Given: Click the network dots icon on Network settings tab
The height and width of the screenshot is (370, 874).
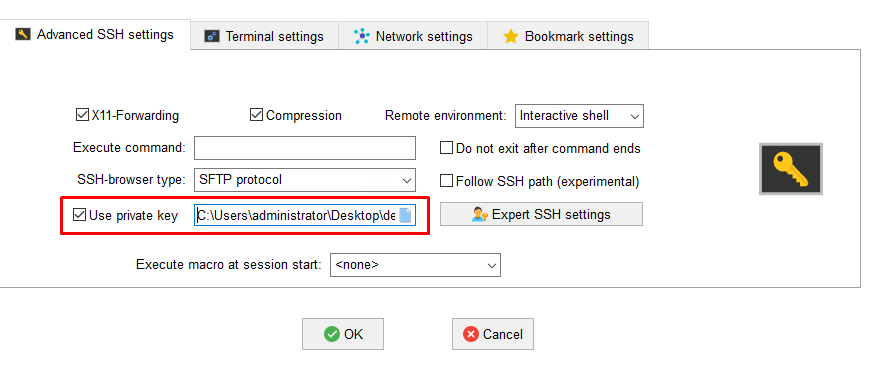Looking at the screenshot, I should click(362, 36).
